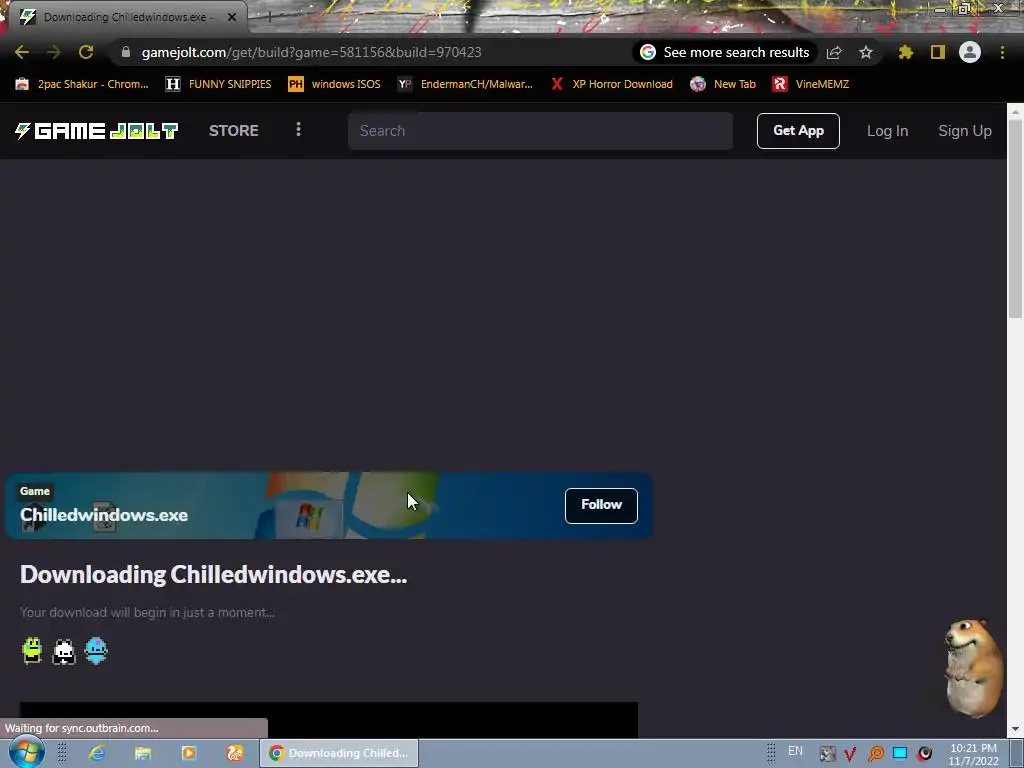
Task: Click See more search results chip
Action: 725,52
